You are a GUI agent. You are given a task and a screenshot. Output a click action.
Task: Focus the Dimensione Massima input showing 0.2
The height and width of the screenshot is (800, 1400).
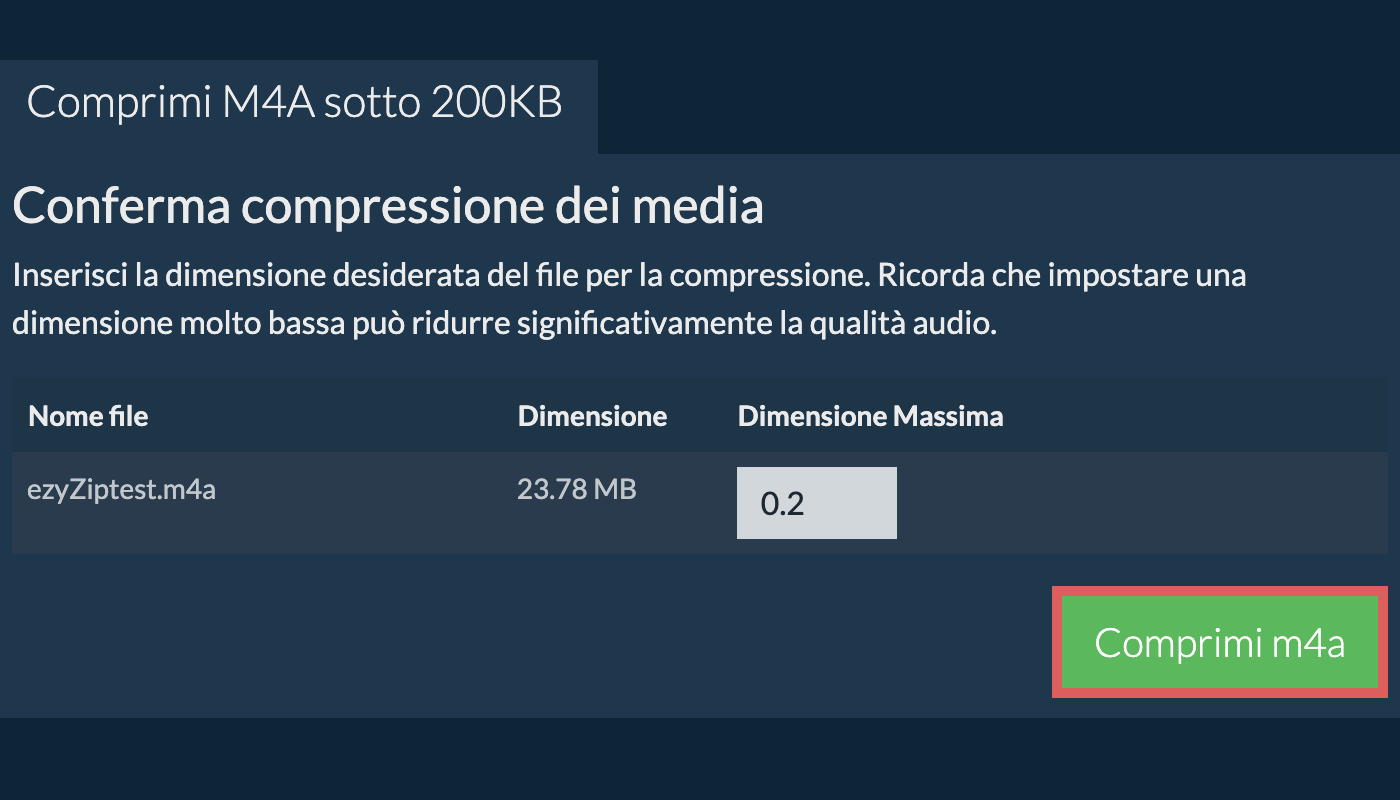(816, 503)
